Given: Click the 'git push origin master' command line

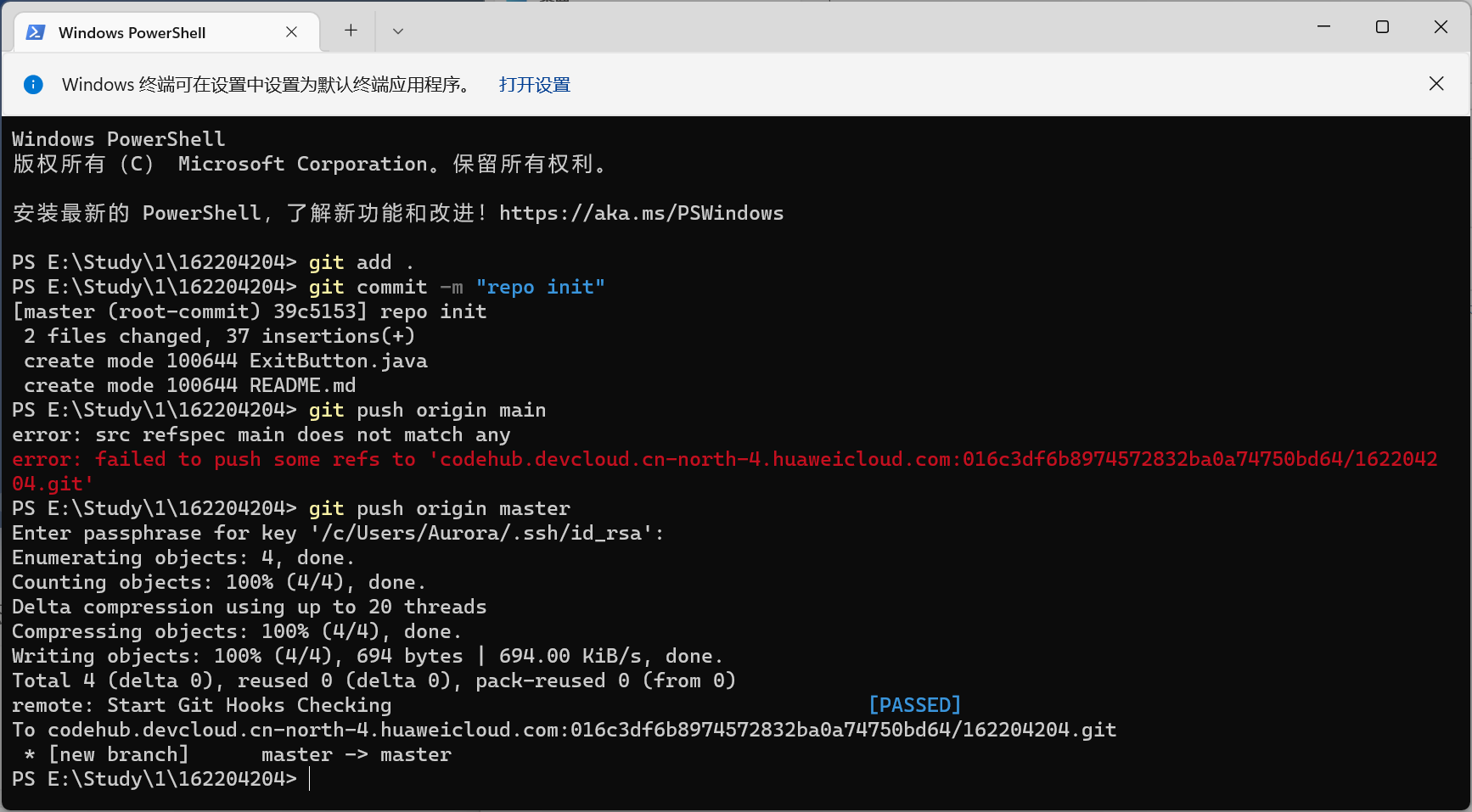Looking at the screenshot, I should pos(439,508).
